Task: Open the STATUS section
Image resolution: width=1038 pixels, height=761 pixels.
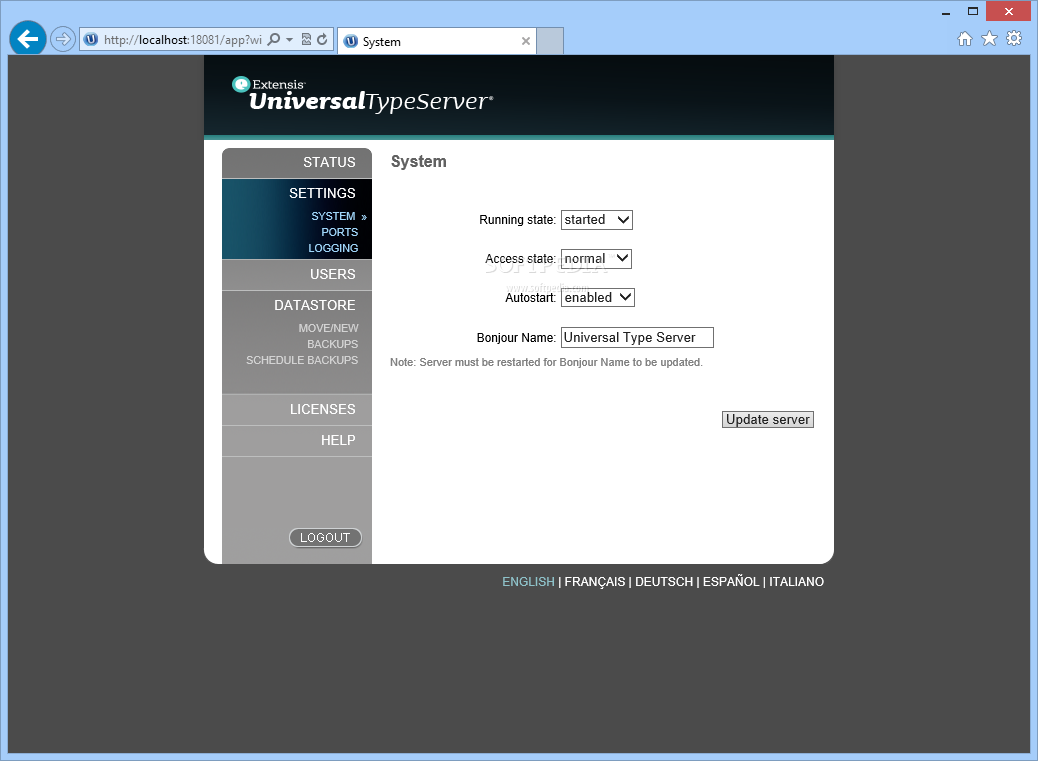Action: coord(329,162)
